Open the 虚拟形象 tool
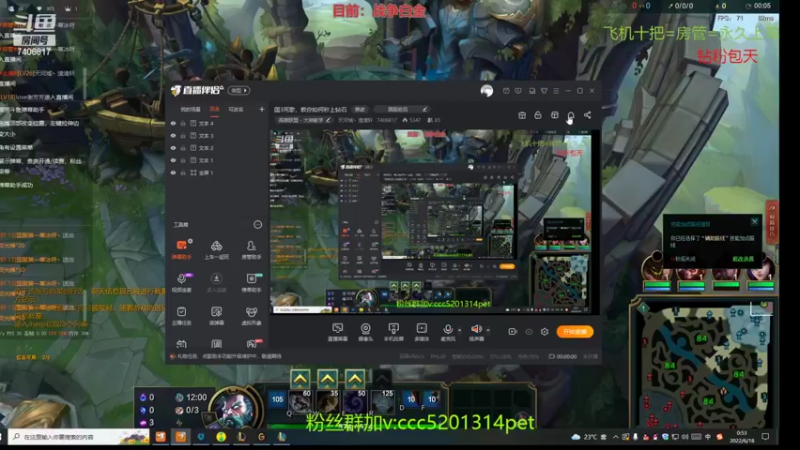The height and width of the screenshot is (450, 800). tap(251, 315)
